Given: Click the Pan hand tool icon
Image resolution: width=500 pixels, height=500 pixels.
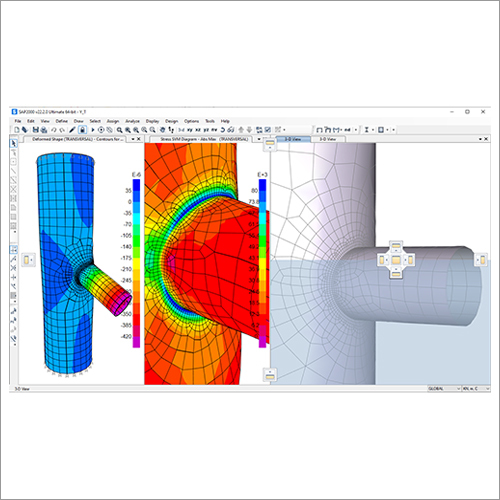Looking at the screenshot, I should click(x=162, y=130).
